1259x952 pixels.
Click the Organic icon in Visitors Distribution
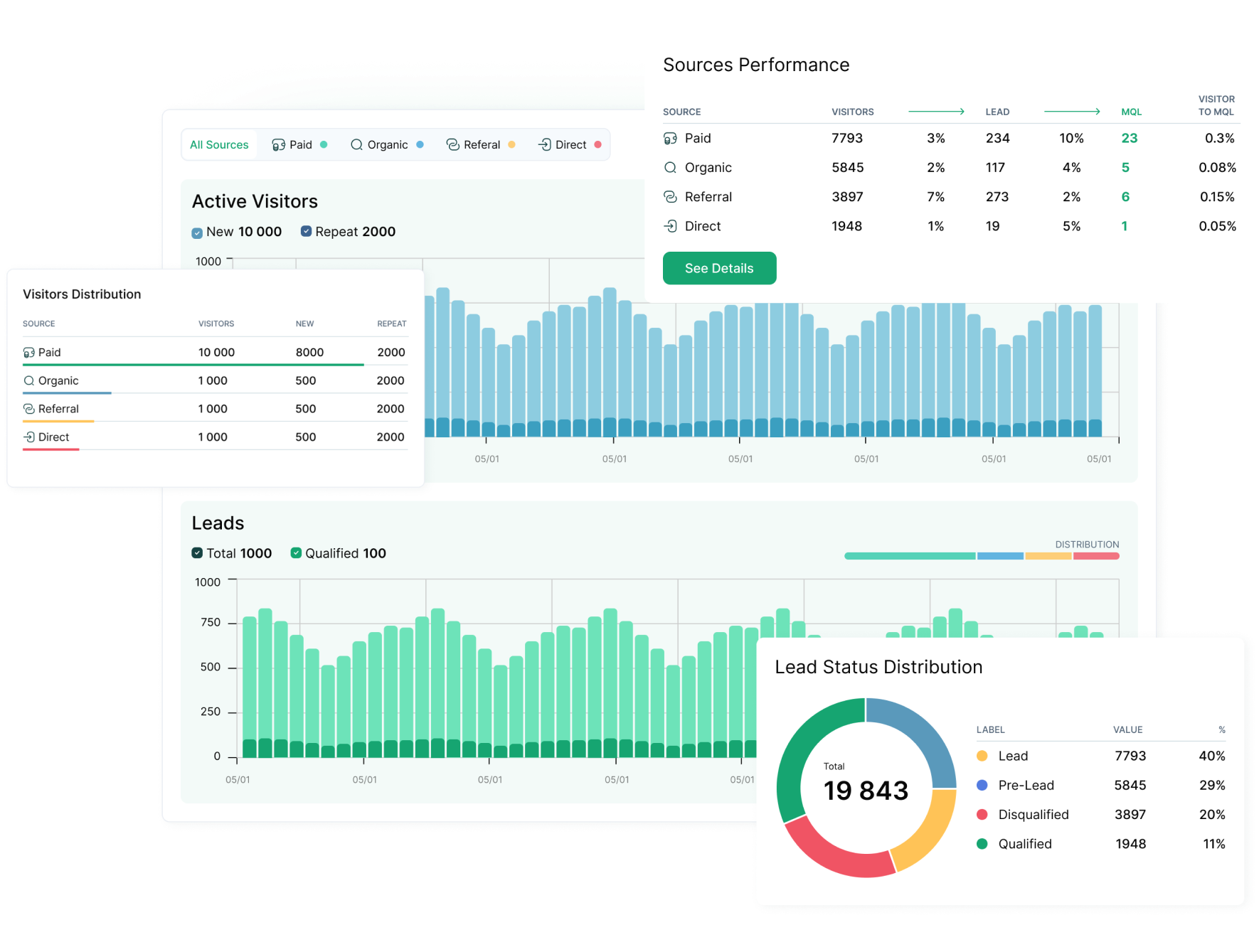click(x=29, y=381)
